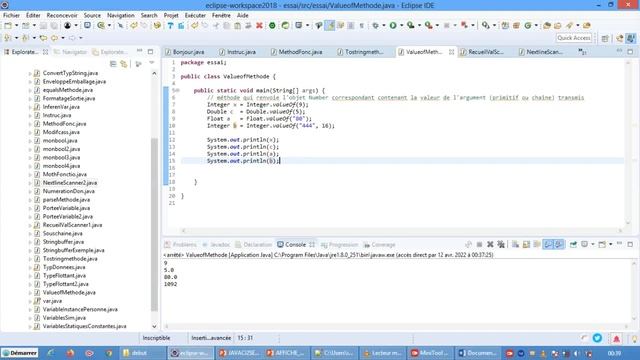
Task: Click Remove All Terminated Launches icon in Console
Action: tap(501, 244)
